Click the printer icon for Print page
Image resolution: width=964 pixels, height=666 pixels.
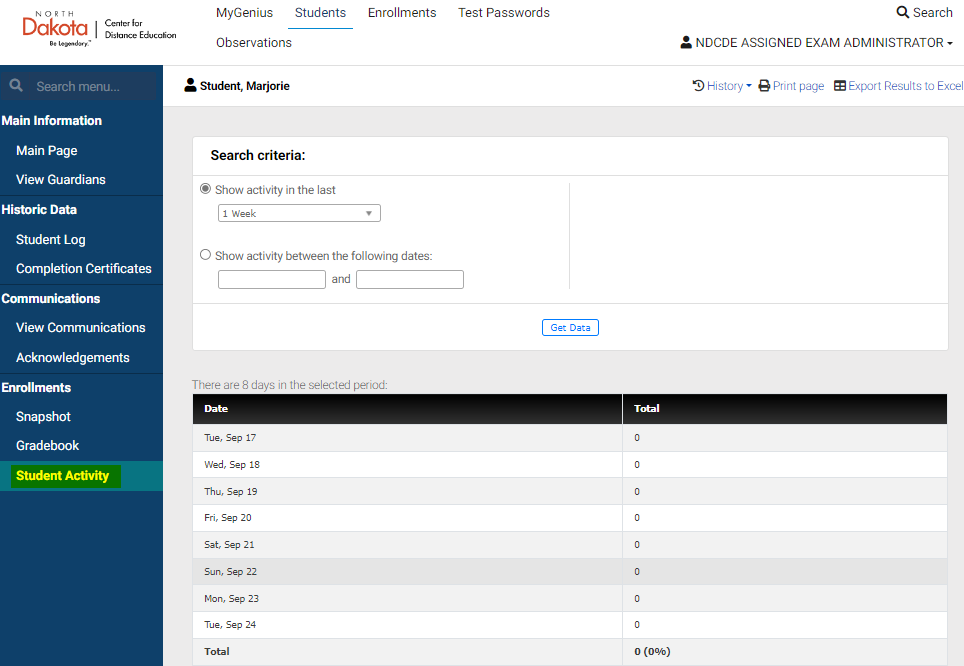tap(764, 85)
